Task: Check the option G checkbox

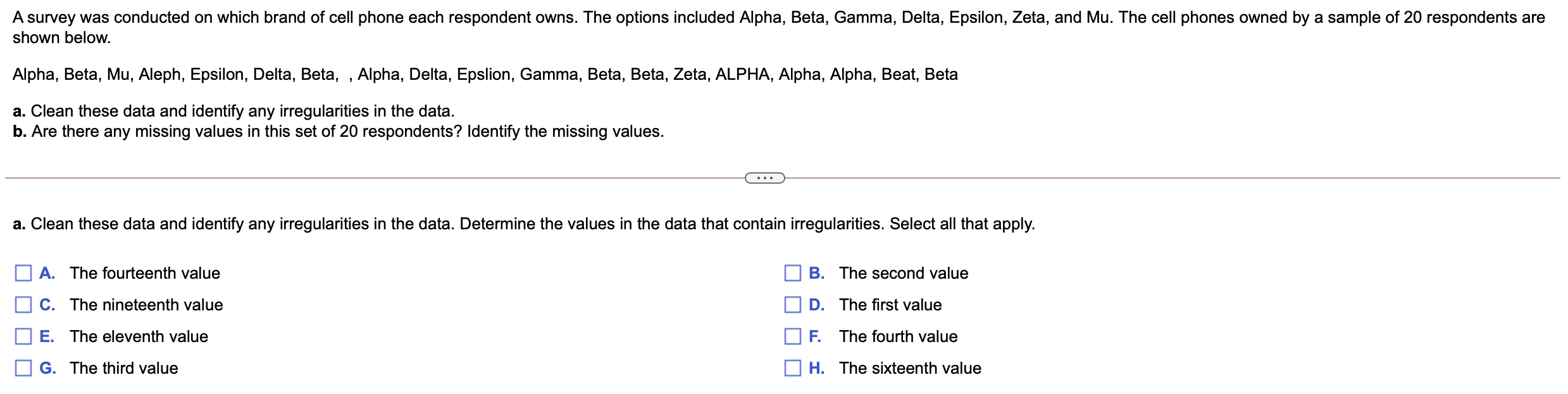Action: [x=23, y=368]
